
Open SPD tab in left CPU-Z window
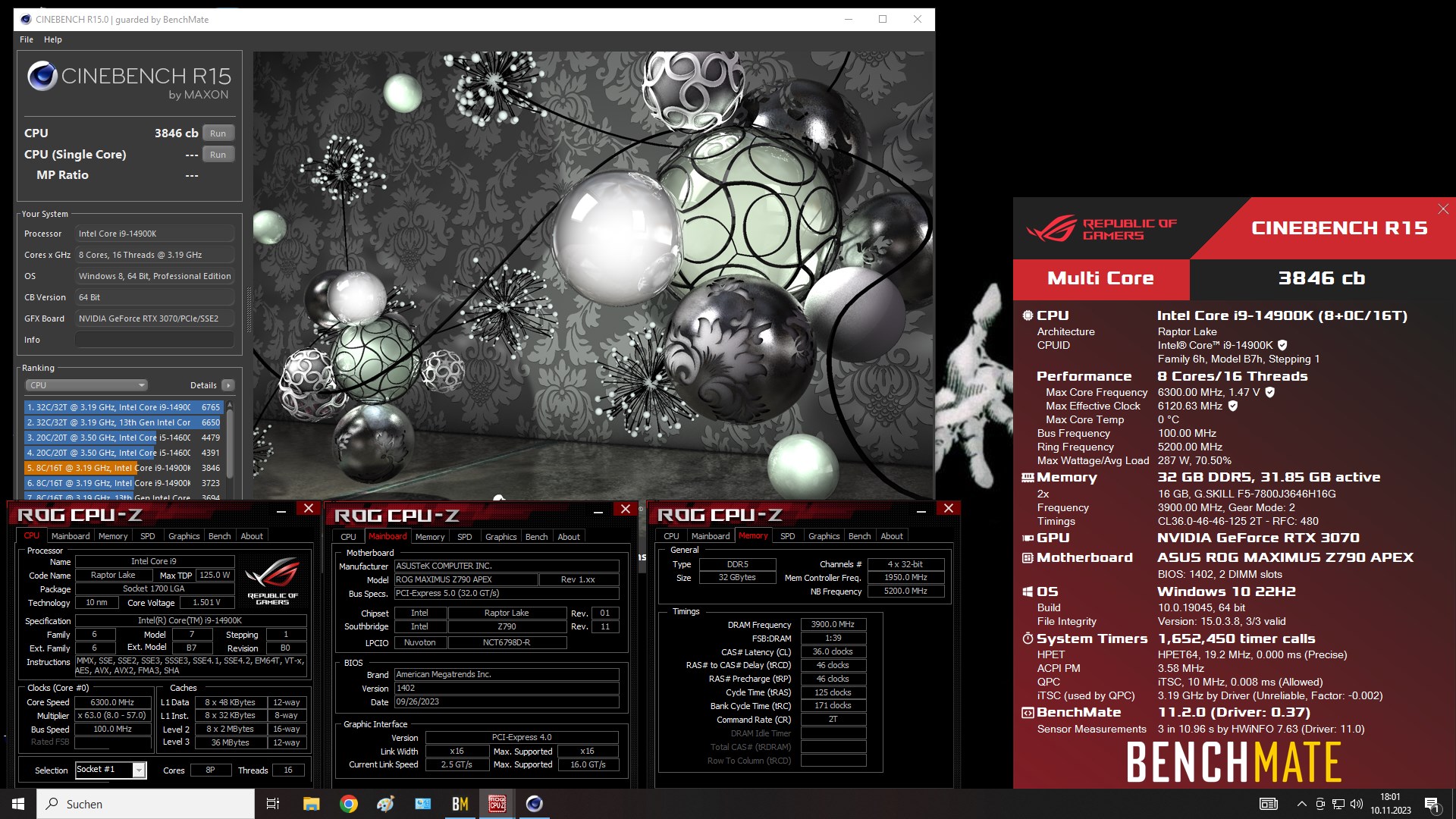148,536
